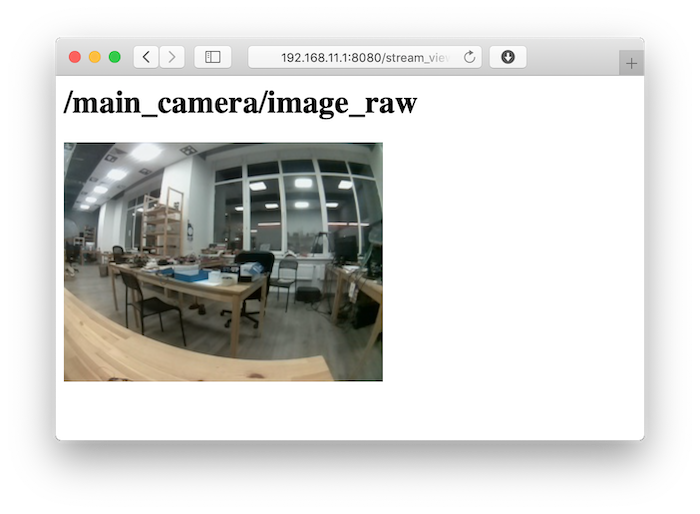Open a new tab with the plus button
This screenshot has width=700, height=514.
point(631,63)
